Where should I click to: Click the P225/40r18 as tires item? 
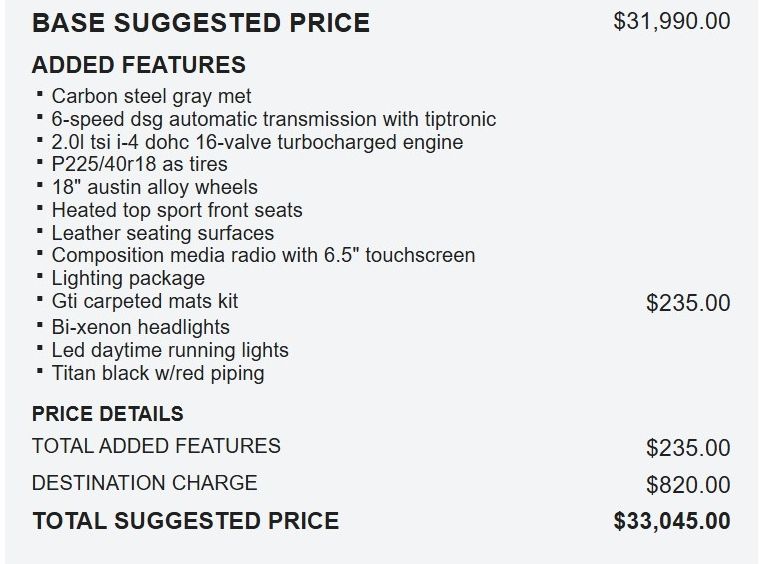click(x=139, y=164)
